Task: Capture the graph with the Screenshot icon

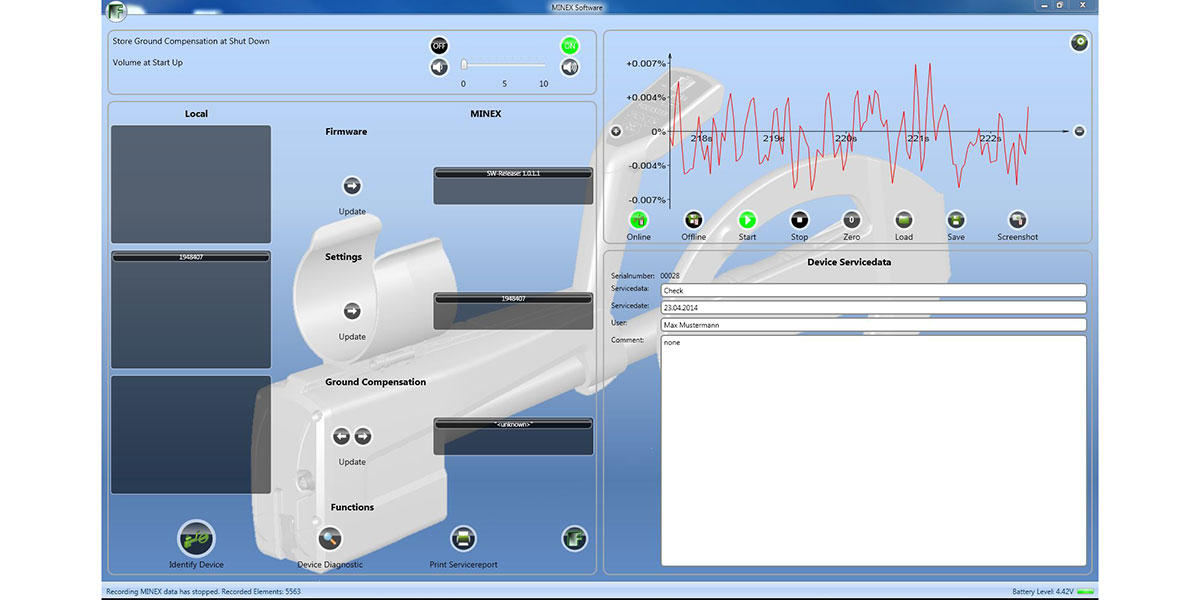Action: click(1017, 220)
